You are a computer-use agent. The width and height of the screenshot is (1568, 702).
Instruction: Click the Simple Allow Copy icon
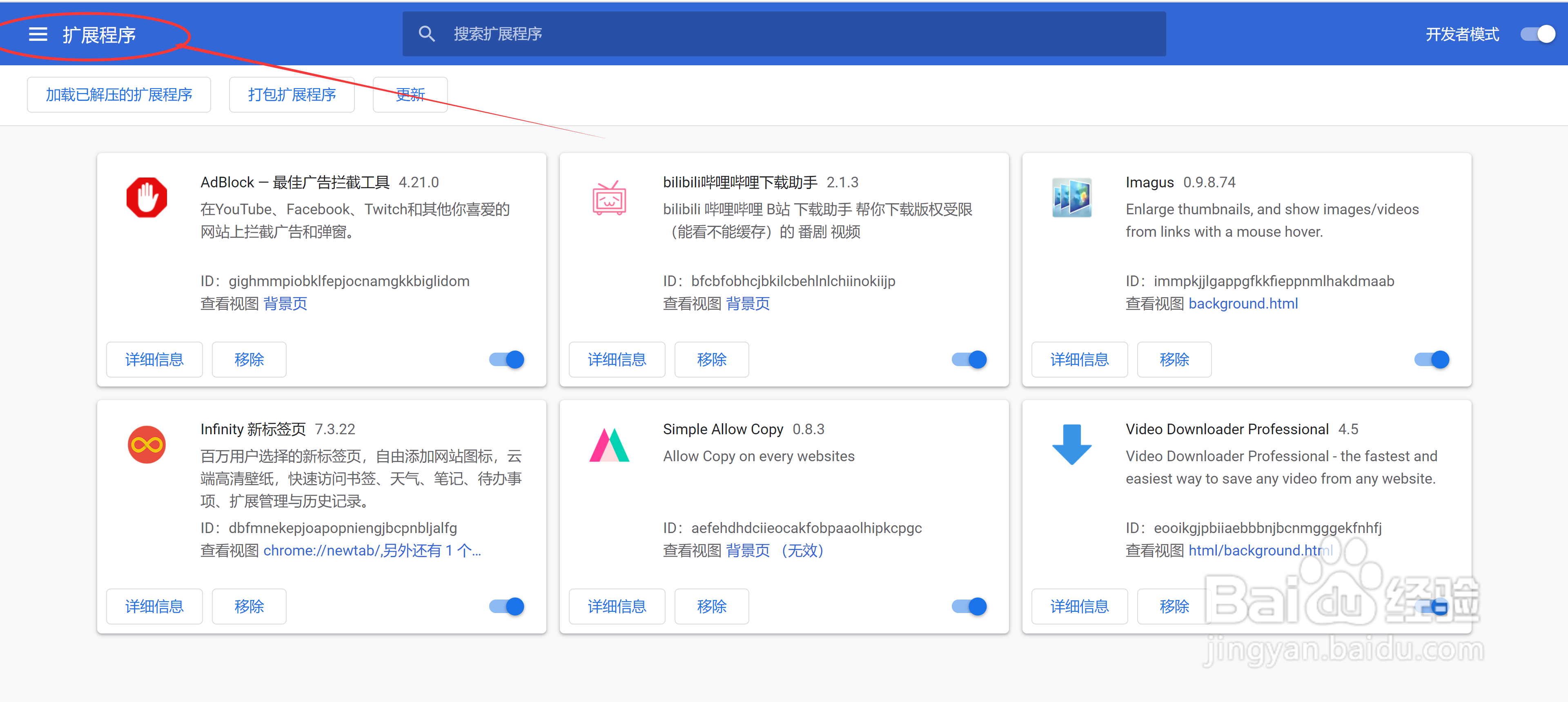click(x=609, y=445)
